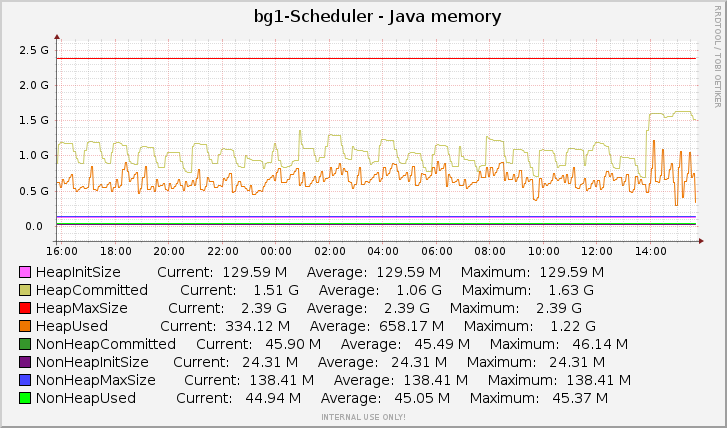Click the 0.0 y-axis label
This screenshot has width=727, height=428.
pyautogui.click(x=34, y=226)
